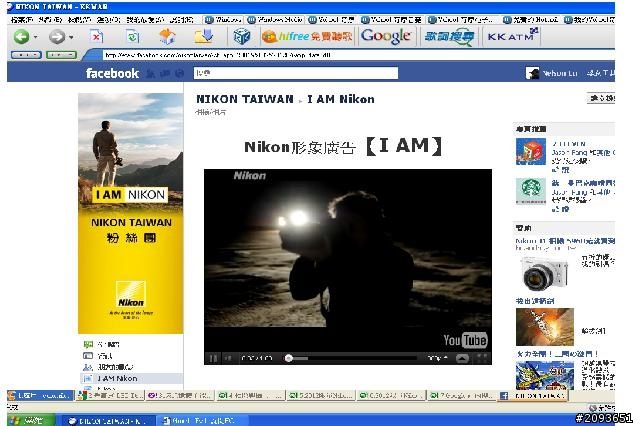The image size is (640, 426).
Task: Open the wall icon in left sidebar
Action: click(88, 344)
